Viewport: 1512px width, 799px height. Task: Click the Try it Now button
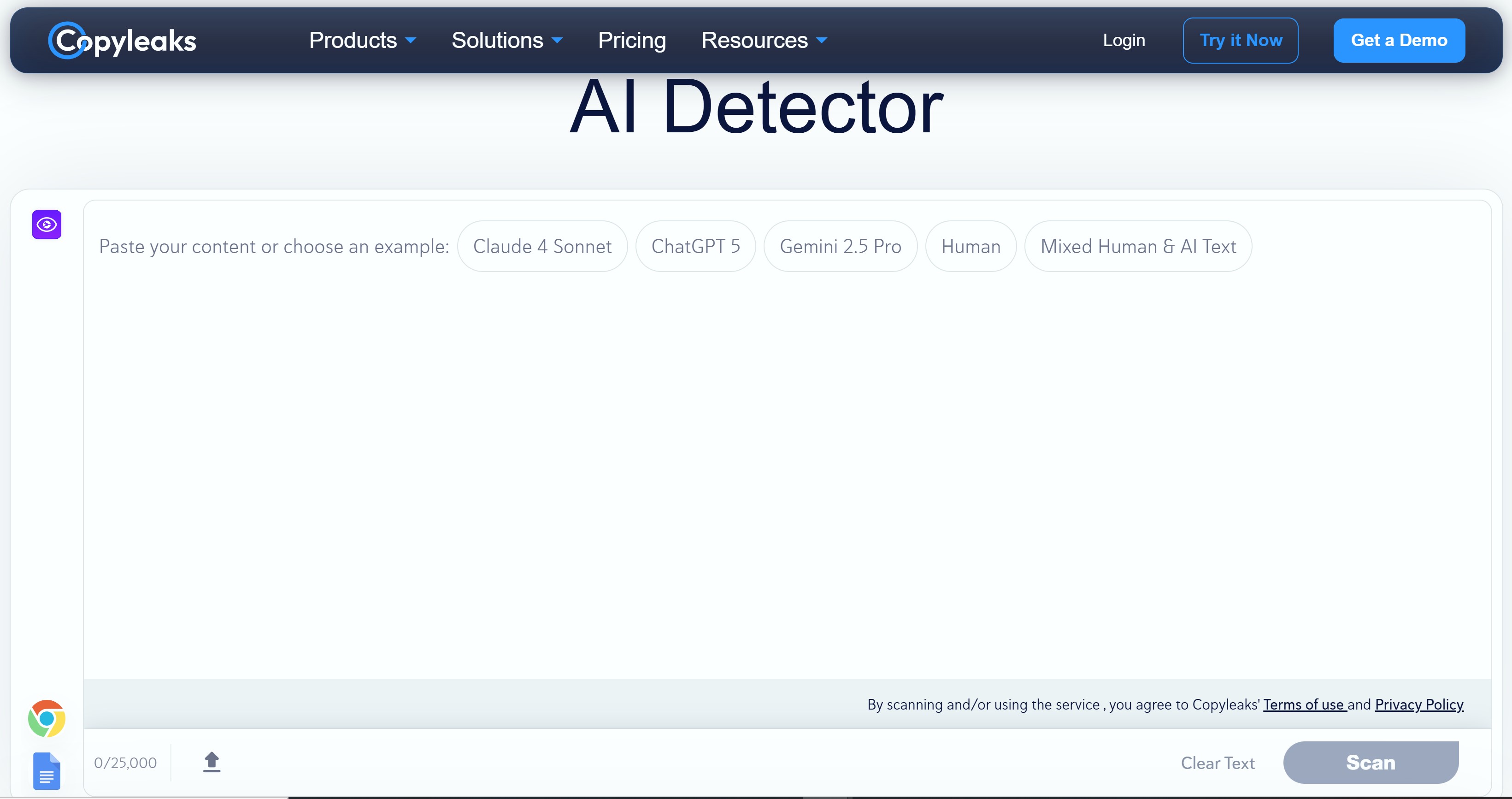[x=1240, y=40]
